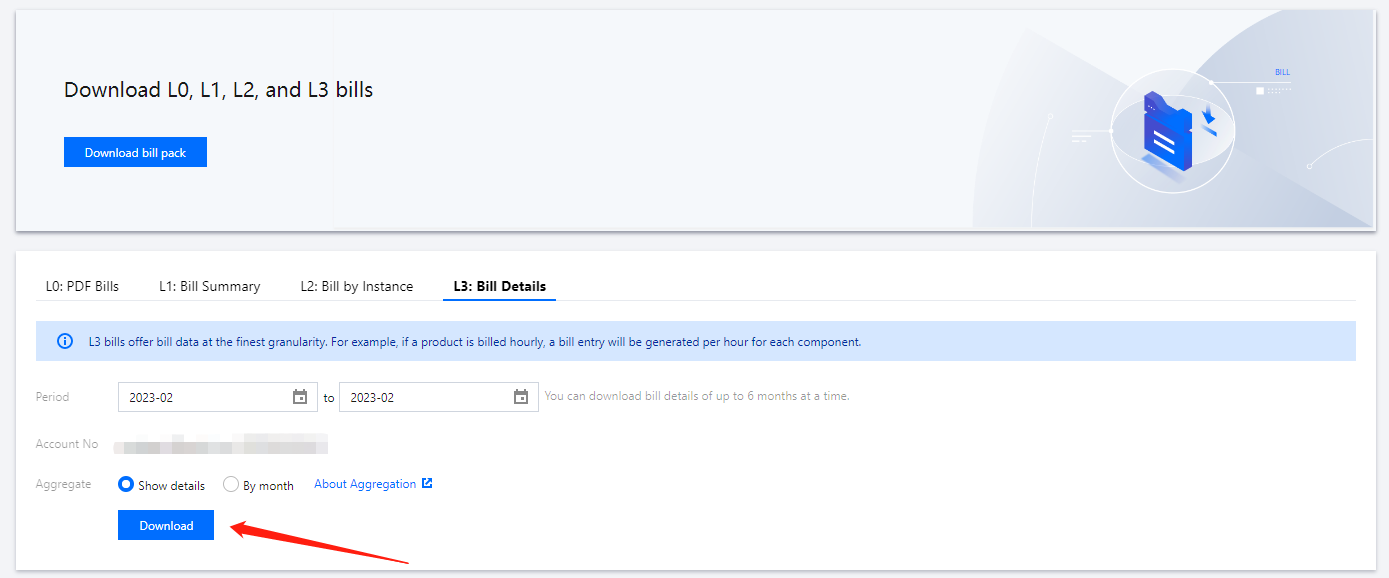
Task: Click the Download bill pack button
Action: [135, 152]
